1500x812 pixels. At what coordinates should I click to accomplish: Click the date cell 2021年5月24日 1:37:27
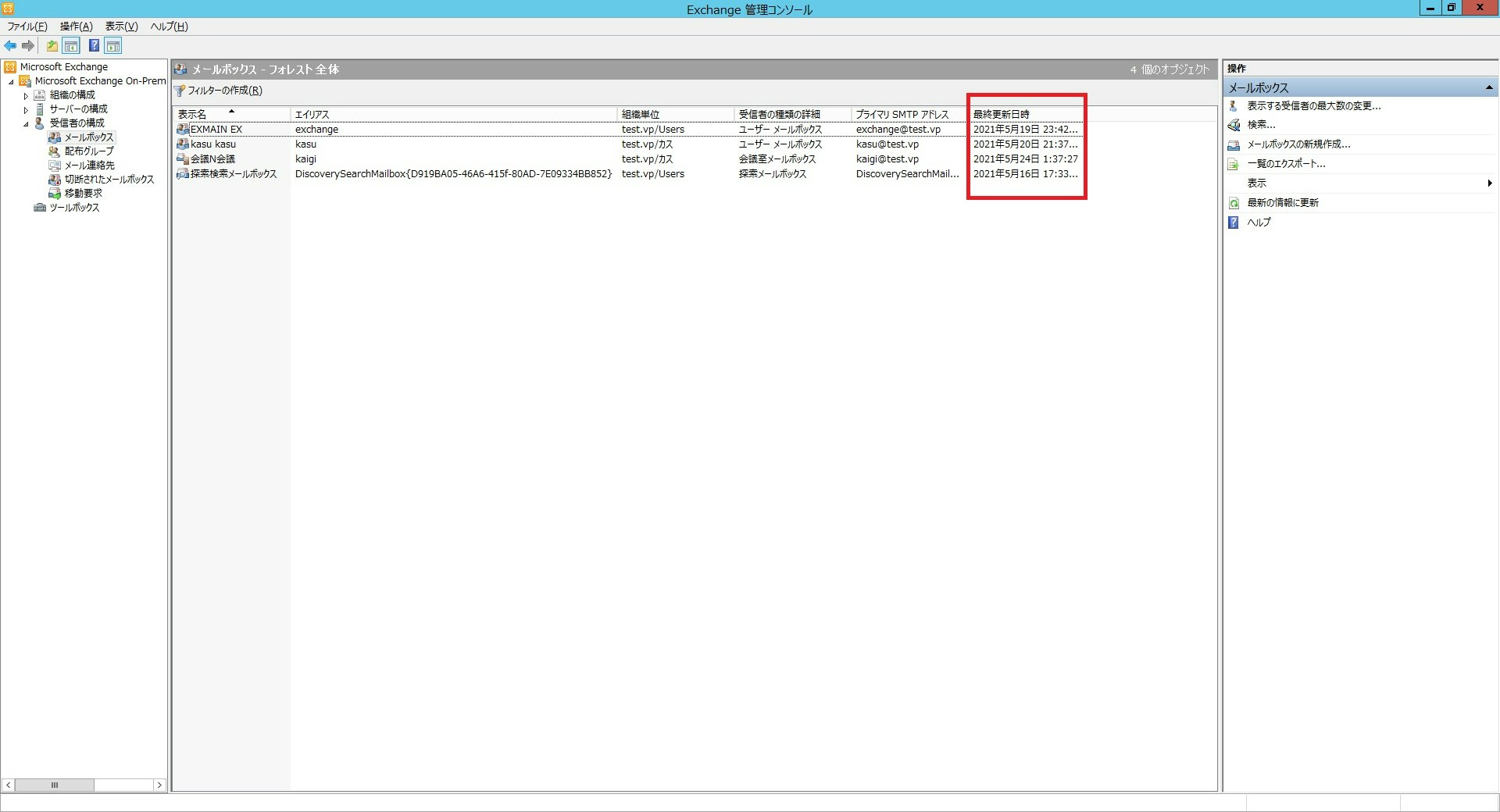pos(1025,159)
